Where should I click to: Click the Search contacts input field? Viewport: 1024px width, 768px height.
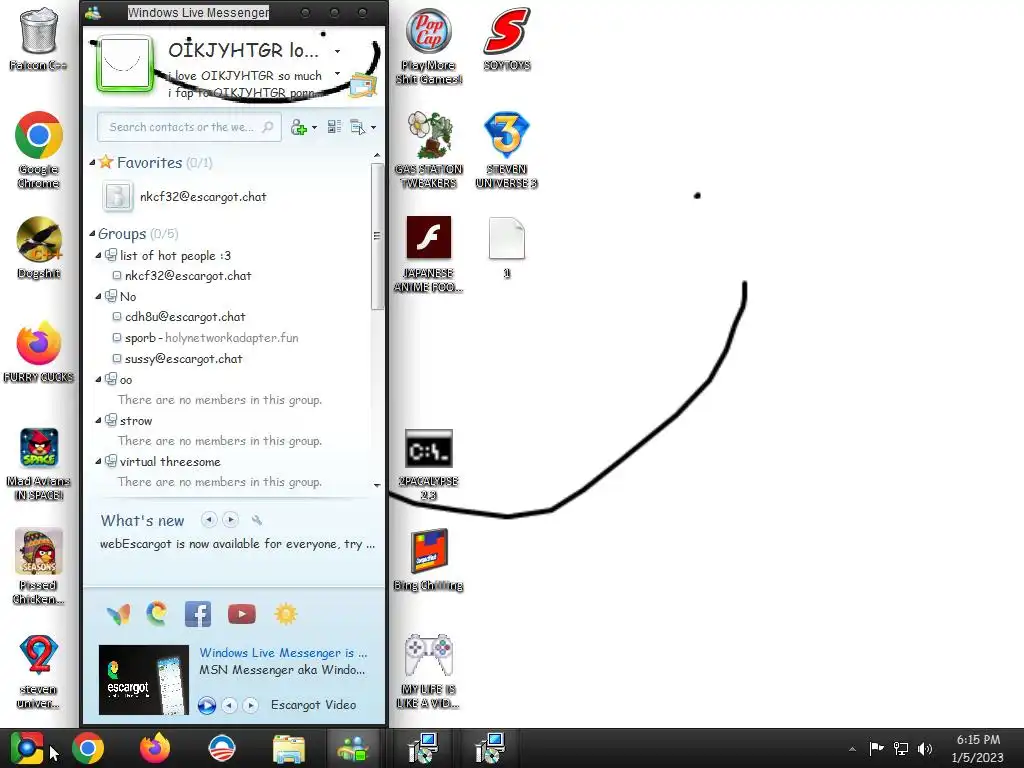click(x=189, y=127)
